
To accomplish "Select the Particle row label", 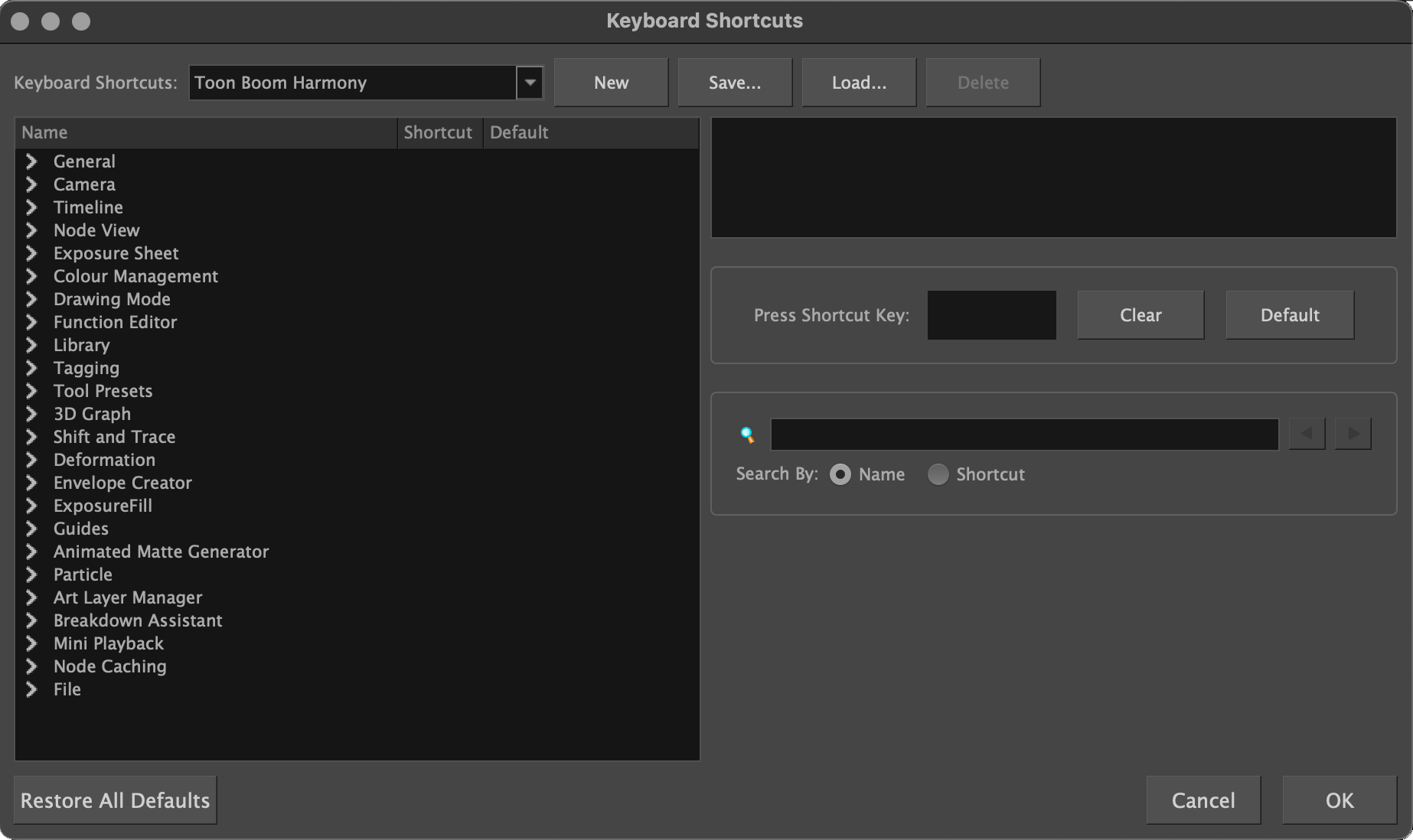I will pyautogui.click(x=83, y=575).
